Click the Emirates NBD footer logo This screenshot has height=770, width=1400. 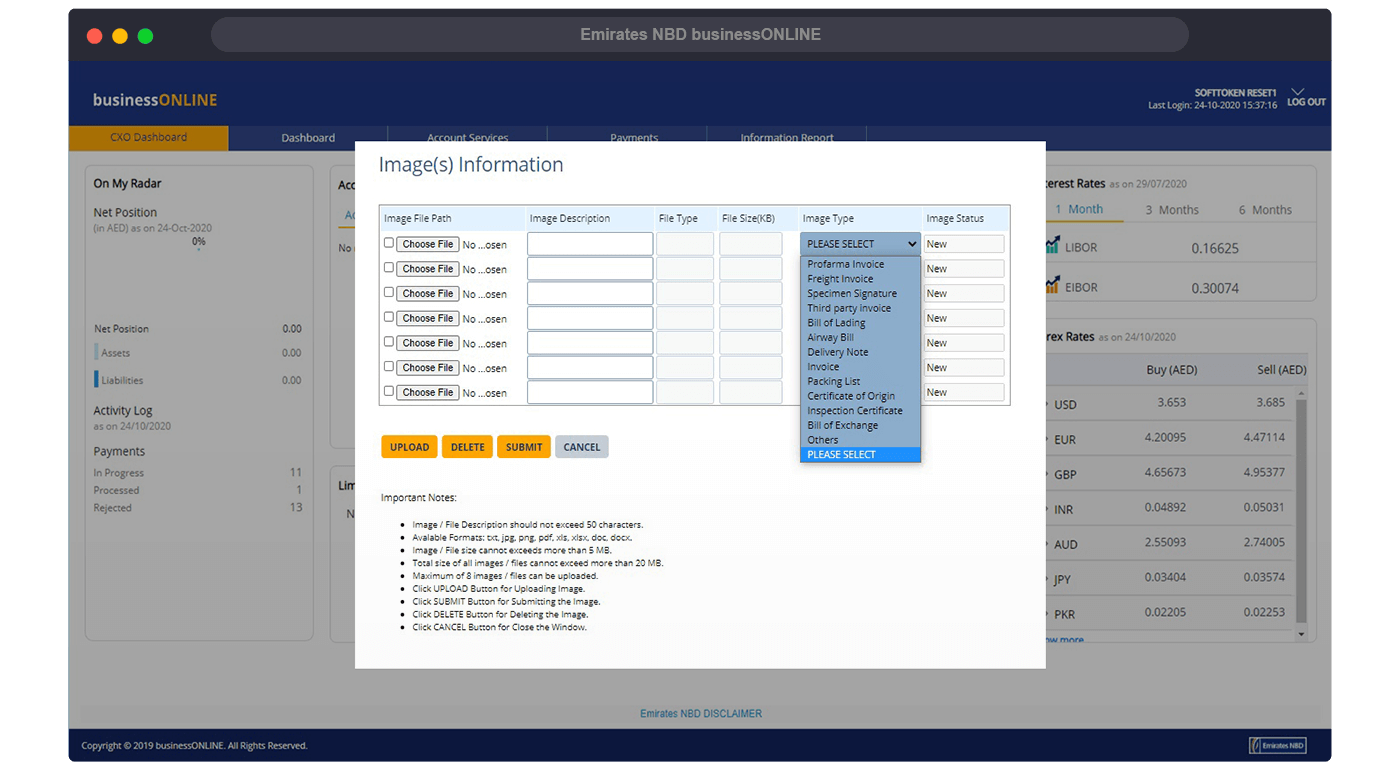point(1277,745)
